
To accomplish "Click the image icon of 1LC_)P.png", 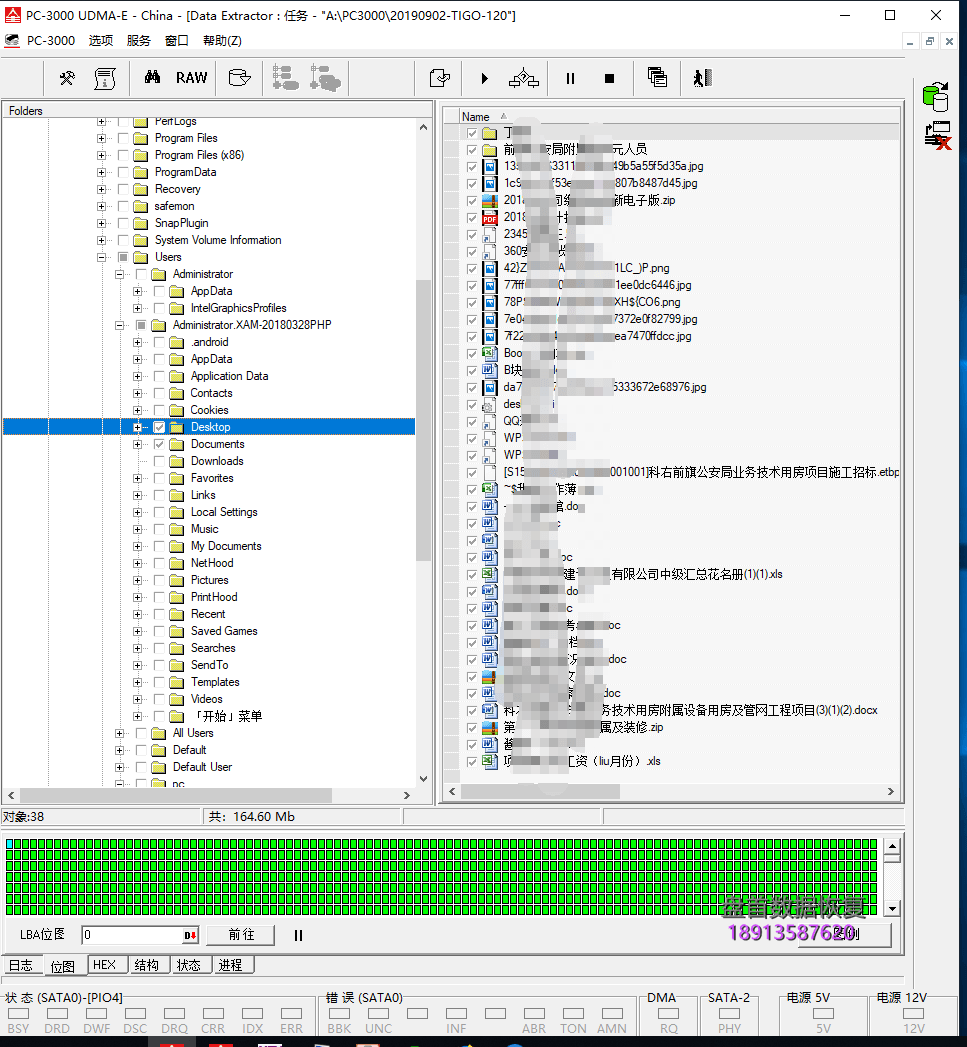I will click(x=490, y=268).
